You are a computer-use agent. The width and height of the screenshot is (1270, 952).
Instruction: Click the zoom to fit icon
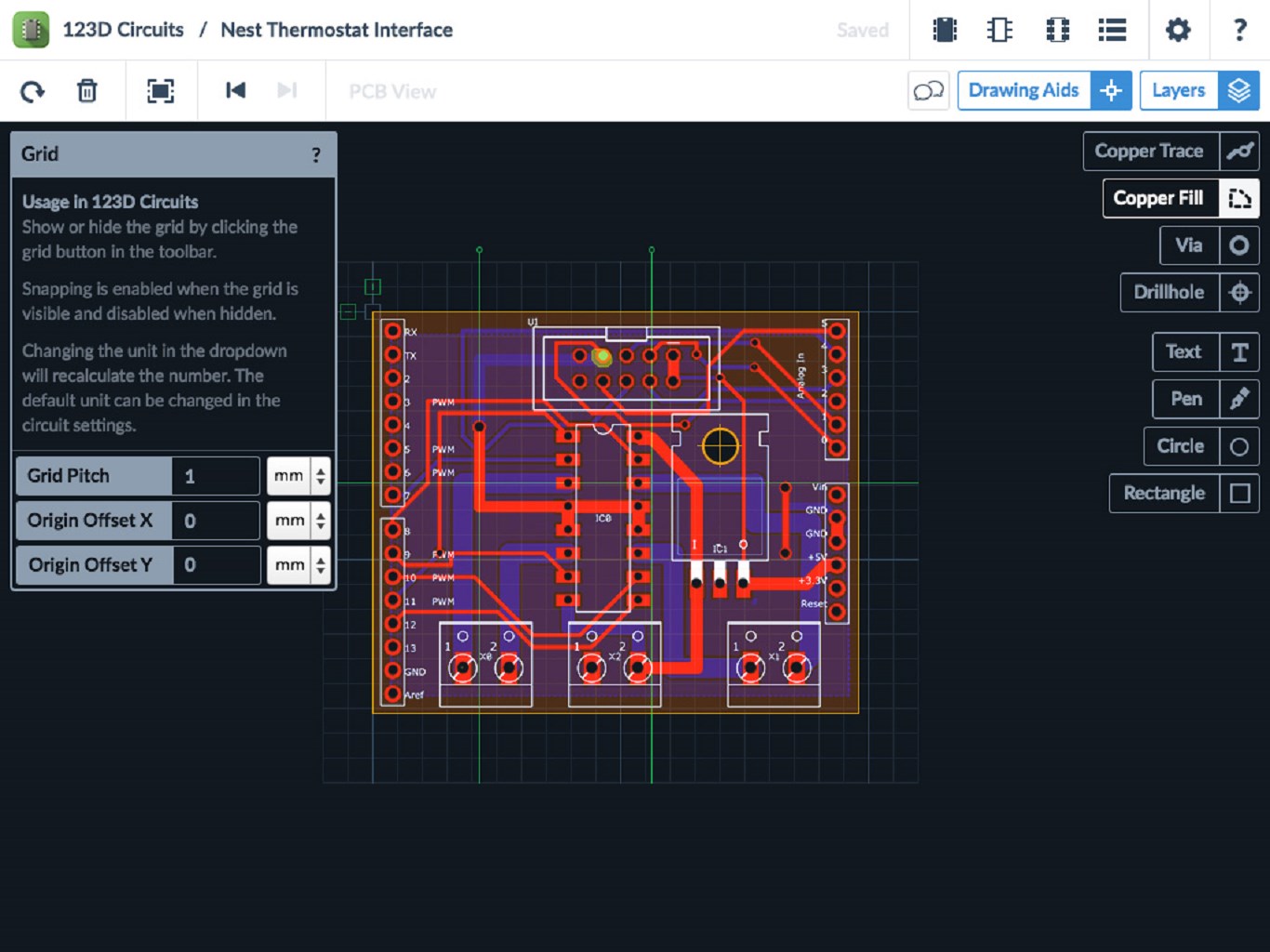coord(161,91)
